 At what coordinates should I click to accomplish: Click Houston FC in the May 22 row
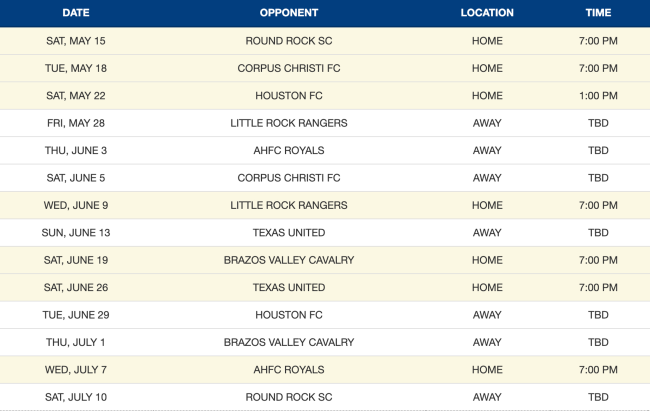pyautogui.click(x=289, y=96)
